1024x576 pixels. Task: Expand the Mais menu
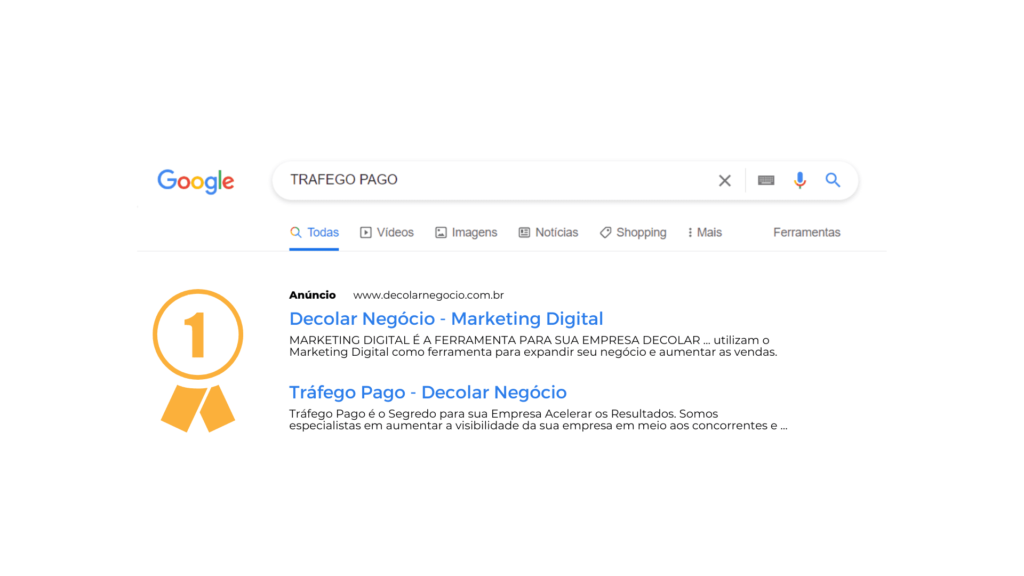[705, 232]
